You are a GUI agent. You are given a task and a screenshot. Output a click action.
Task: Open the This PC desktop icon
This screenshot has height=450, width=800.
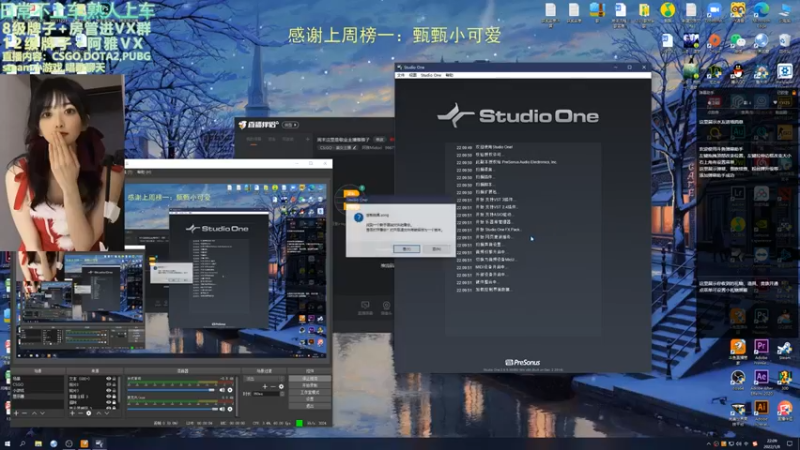785,10
